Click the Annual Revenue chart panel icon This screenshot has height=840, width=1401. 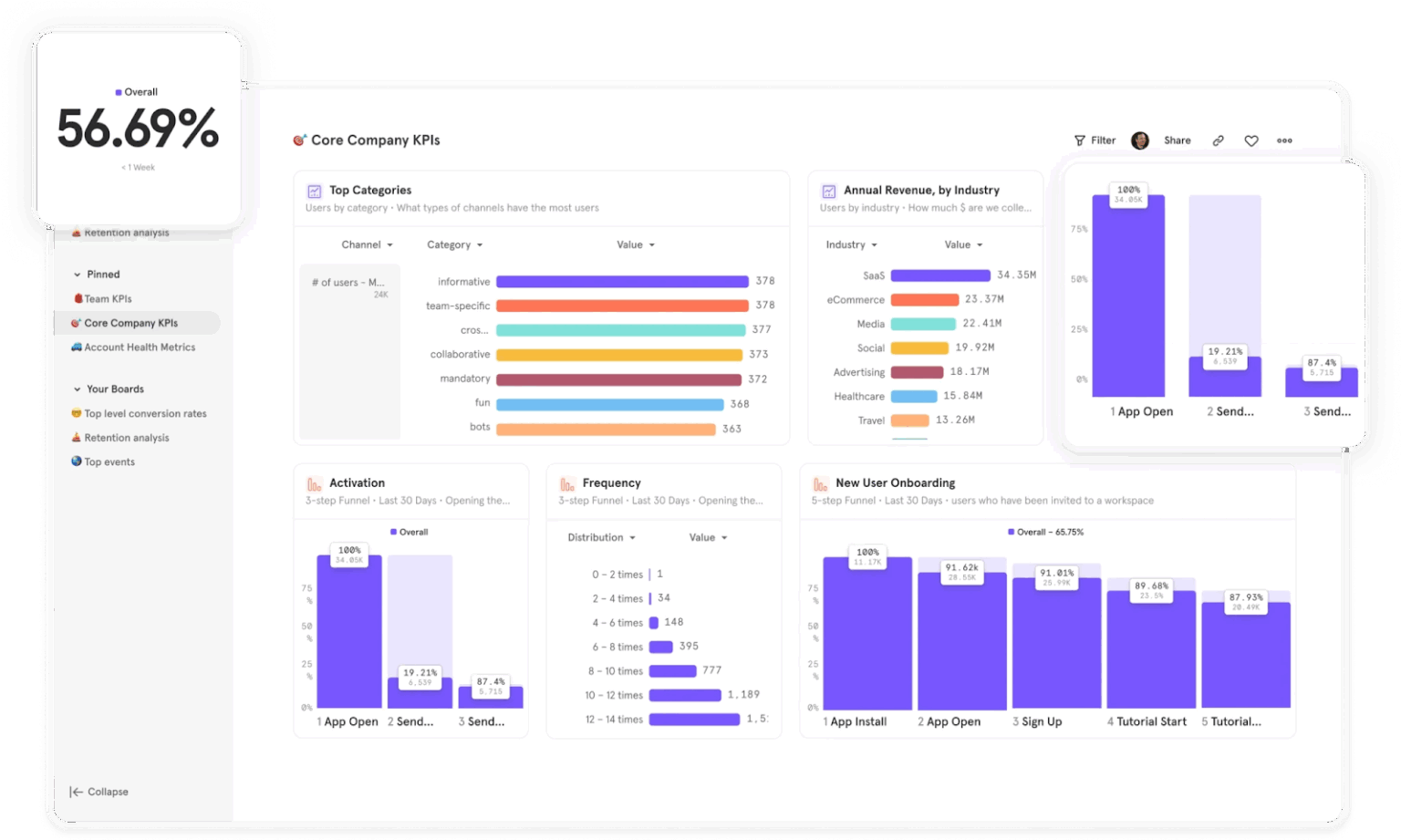tap(828, 192)
